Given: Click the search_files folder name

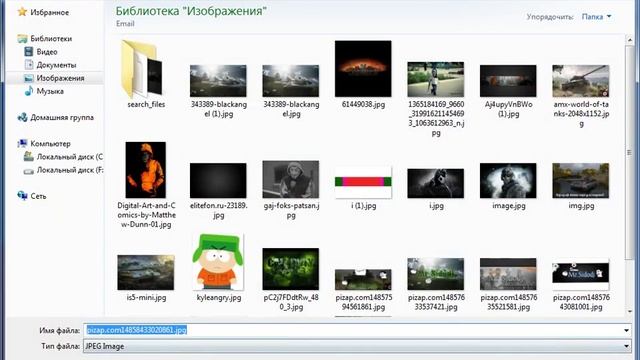Looking at the screenshot, I should [146, 104].
